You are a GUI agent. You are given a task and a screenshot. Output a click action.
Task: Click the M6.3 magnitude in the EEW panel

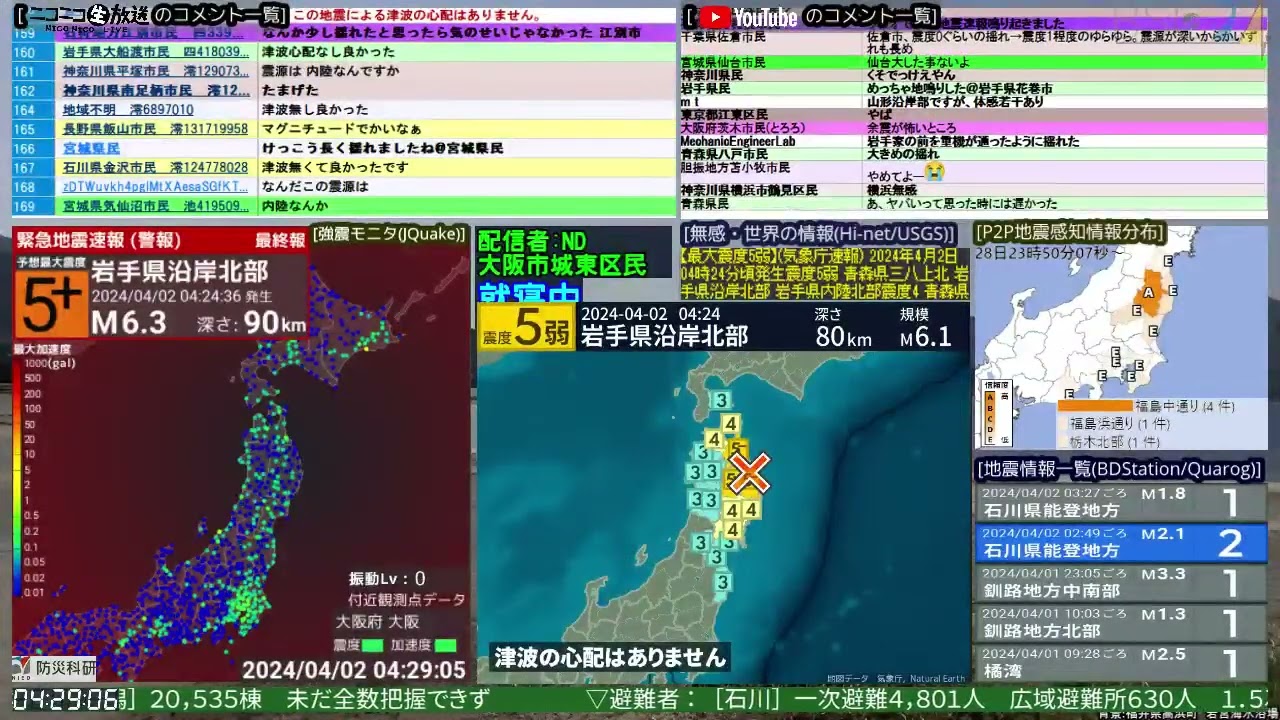click(128, 322)
